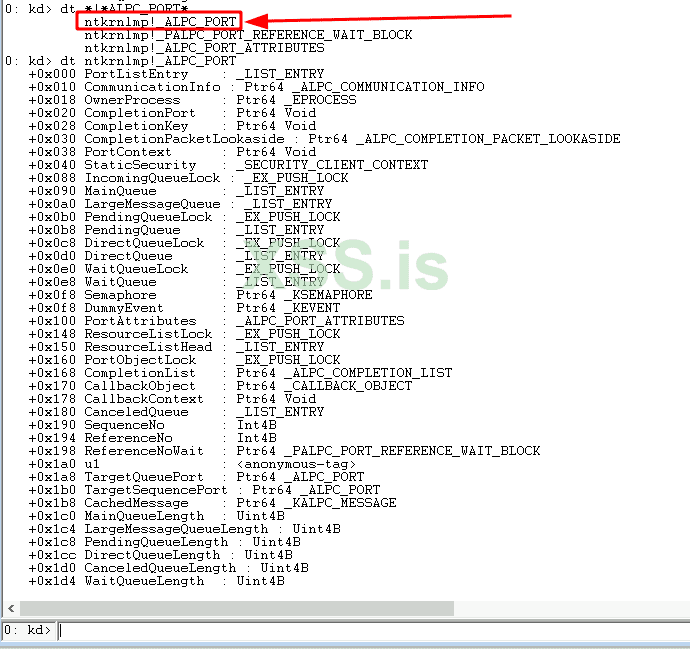
Task: Click the ntkrnlmp!_ALPC_PORT_ATTRIBUTES symbol line
Action: pyautogui.click(x=204, y=48)
